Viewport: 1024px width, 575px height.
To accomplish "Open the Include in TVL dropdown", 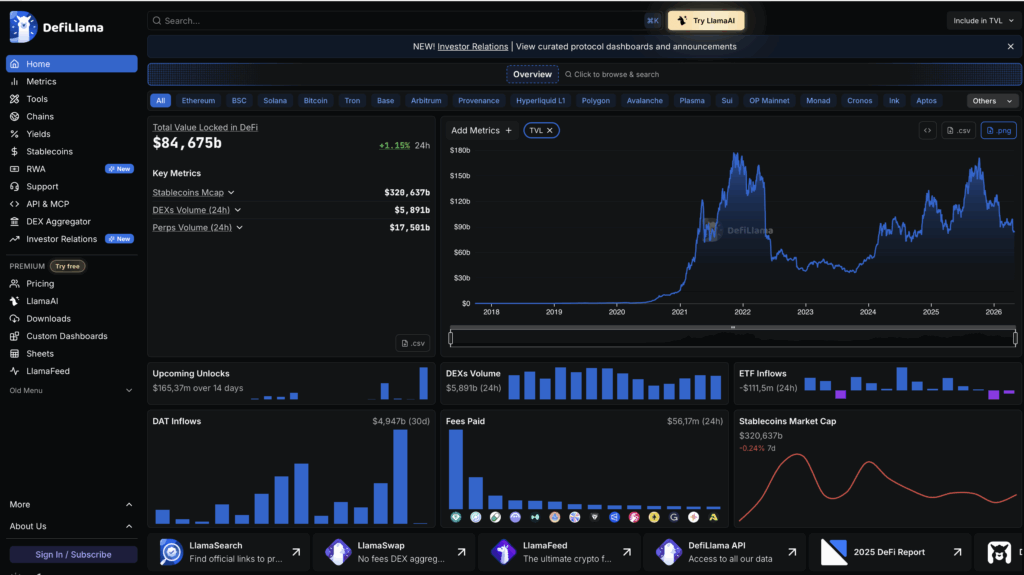I will tap(983, 21).
